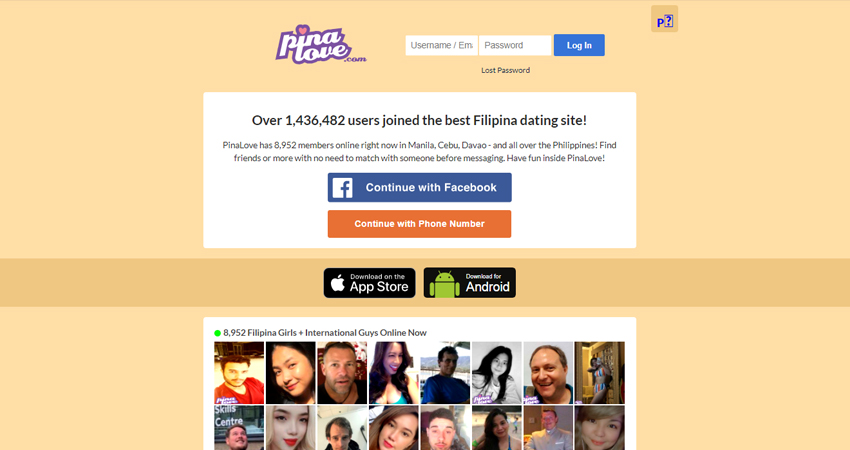Screen dimensions: 850x450
Task: Click the heart atop PinaLove logo
Action: coord(303,30)
